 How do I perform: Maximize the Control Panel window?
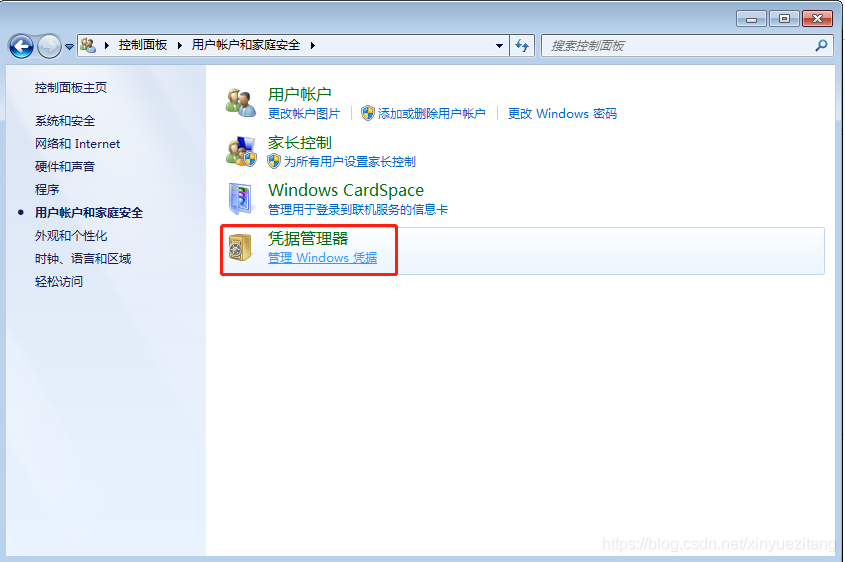(x=784, y=19)
